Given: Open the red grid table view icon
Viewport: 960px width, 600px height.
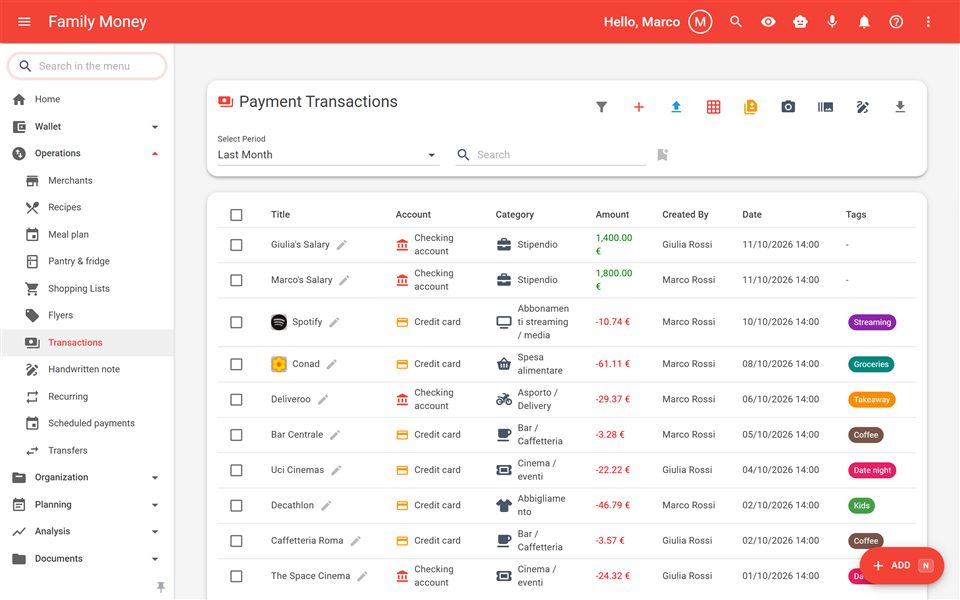Looking at the screenshot, I should (x=713, y=107).
